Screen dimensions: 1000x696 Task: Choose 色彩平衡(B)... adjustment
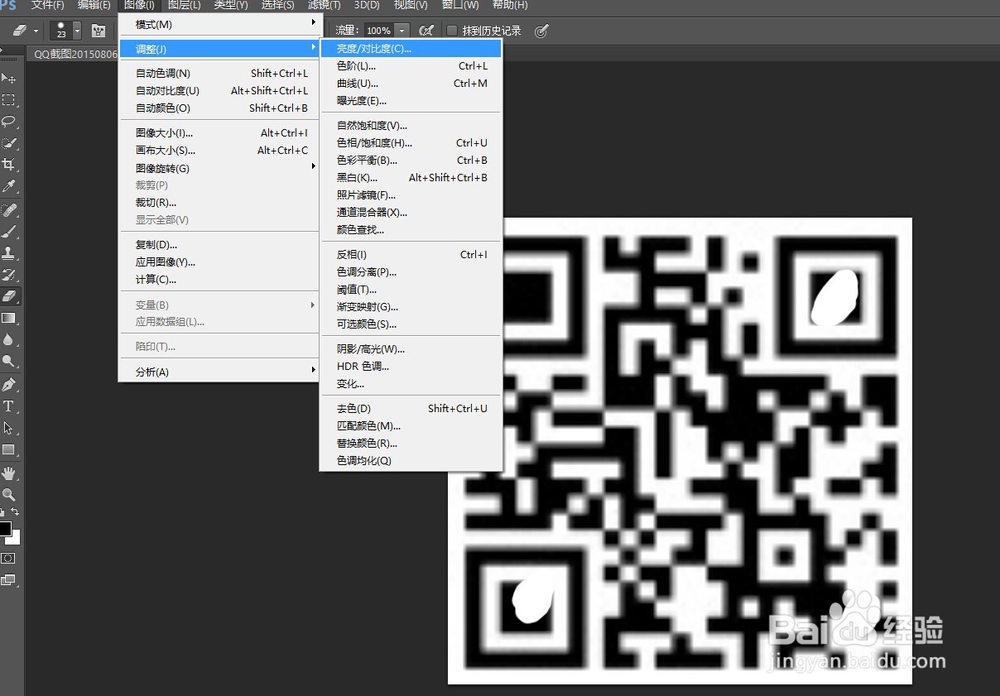click(x=411, y=160)
